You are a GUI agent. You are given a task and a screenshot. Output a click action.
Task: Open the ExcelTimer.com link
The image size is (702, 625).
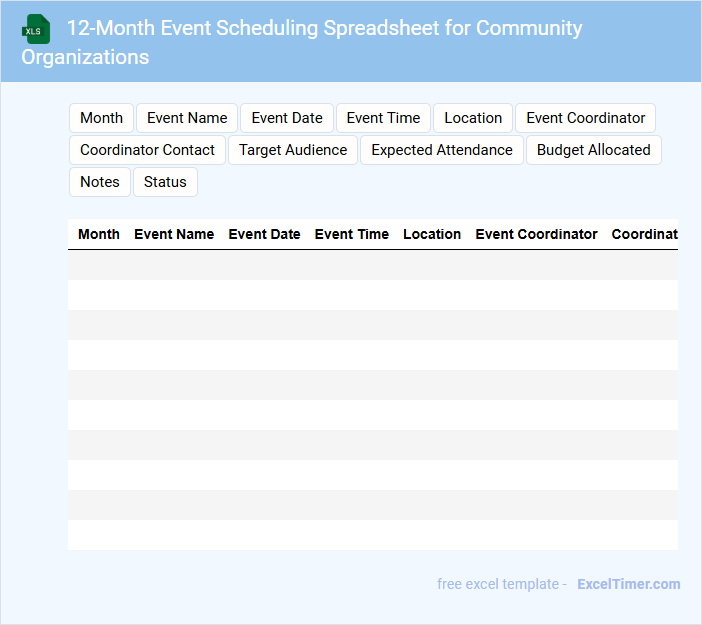(628, 584)
